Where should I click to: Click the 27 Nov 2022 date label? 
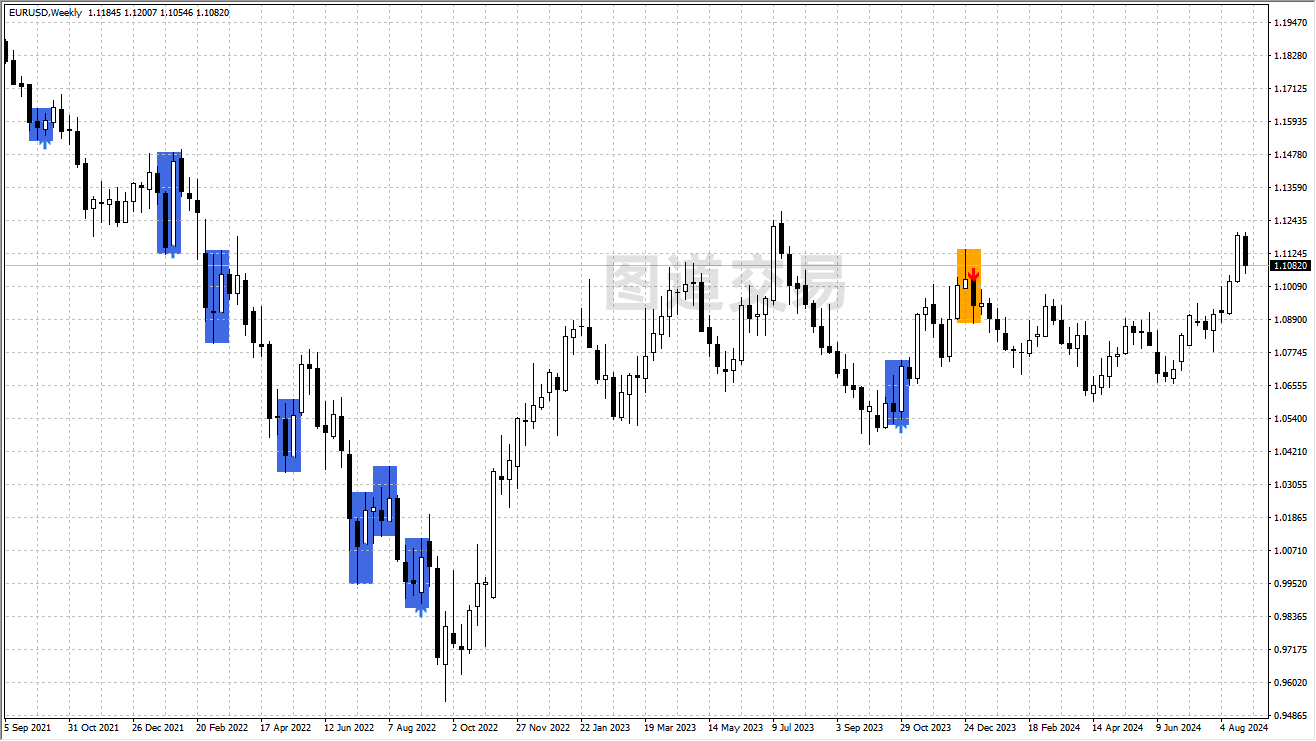[x=543, y=728]
